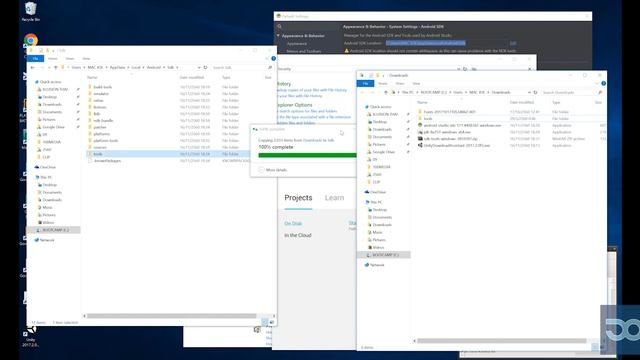The height and width of the screenshot is (360, 640).
Task: Select BOOTCAMP drive in Downloads navigation pane
Action: point(385,255)
